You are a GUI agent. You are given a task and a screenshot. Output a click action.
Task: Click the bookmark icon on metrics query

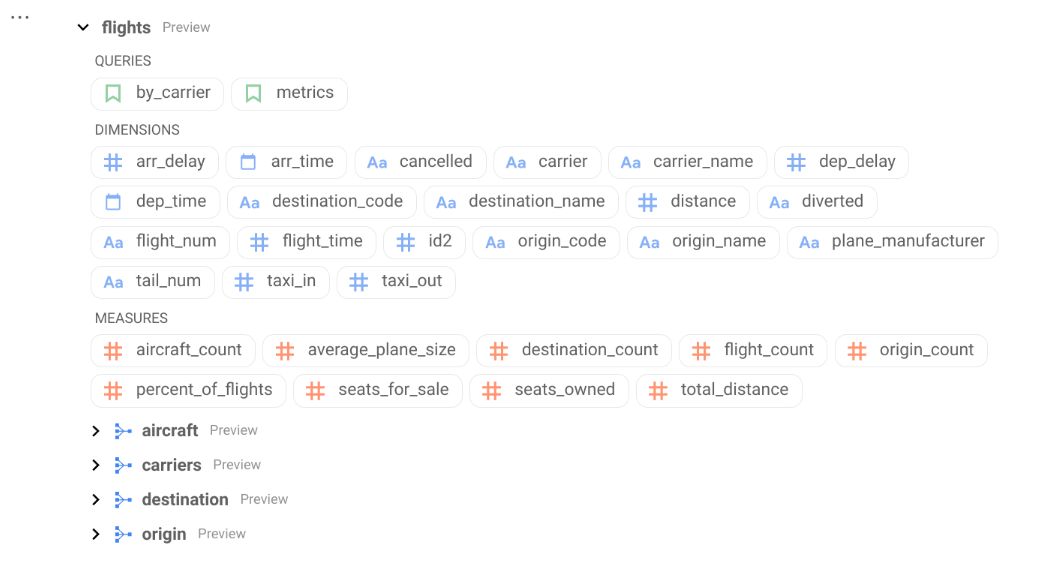pos(253,93)
